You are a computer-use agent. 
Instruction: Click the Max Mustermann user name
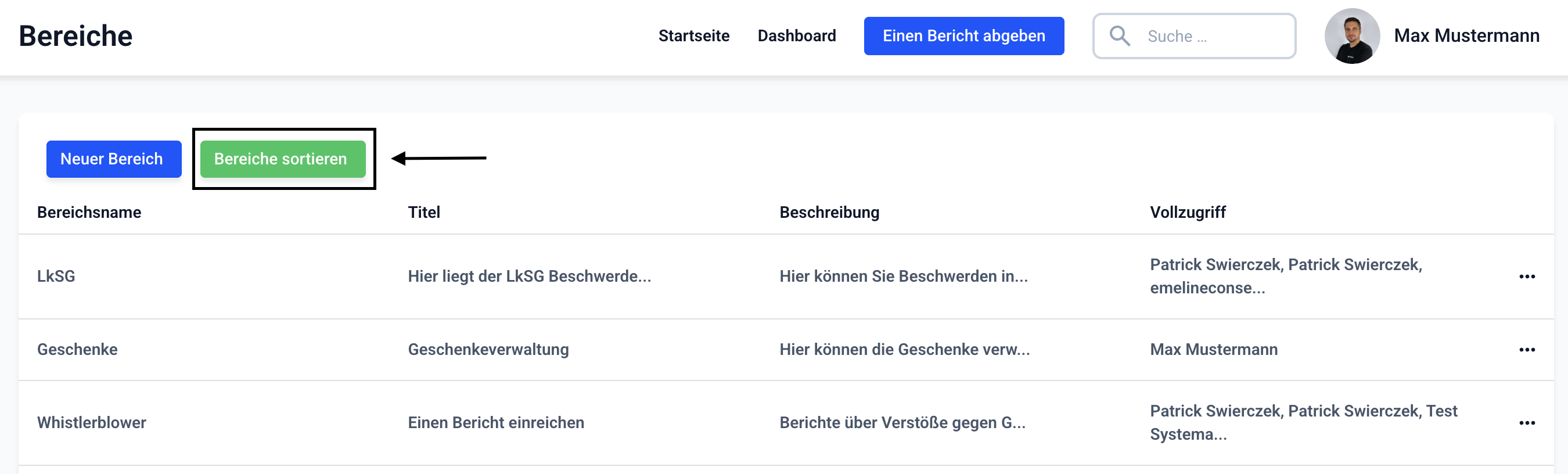[1466, 36]
